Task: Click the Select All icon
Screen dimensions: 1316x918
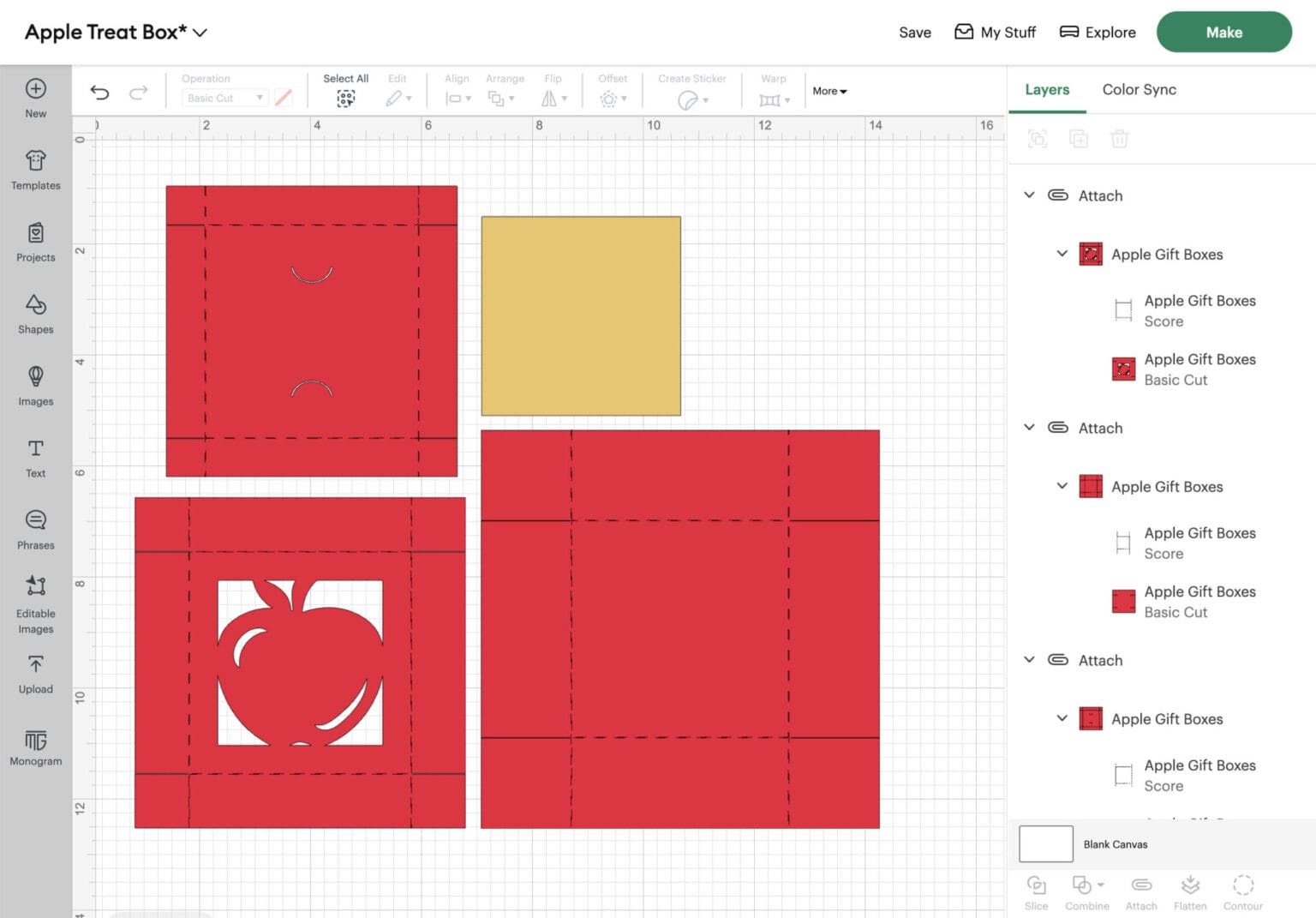Action: (345, 99)
